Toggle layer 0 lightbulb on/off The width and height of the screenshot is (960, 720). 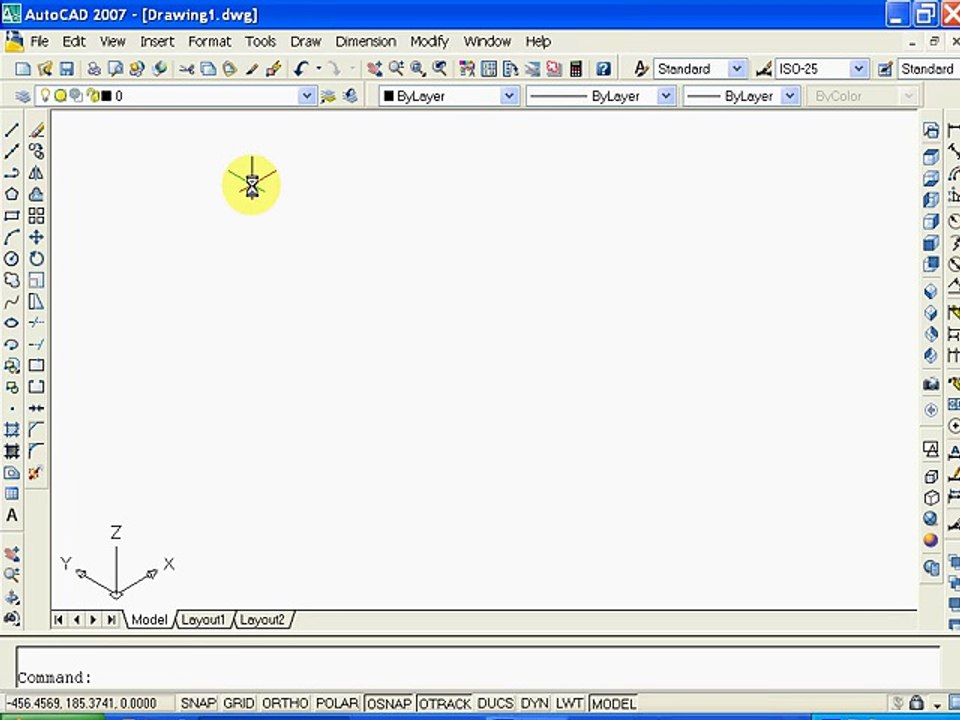tap(45, 95)
